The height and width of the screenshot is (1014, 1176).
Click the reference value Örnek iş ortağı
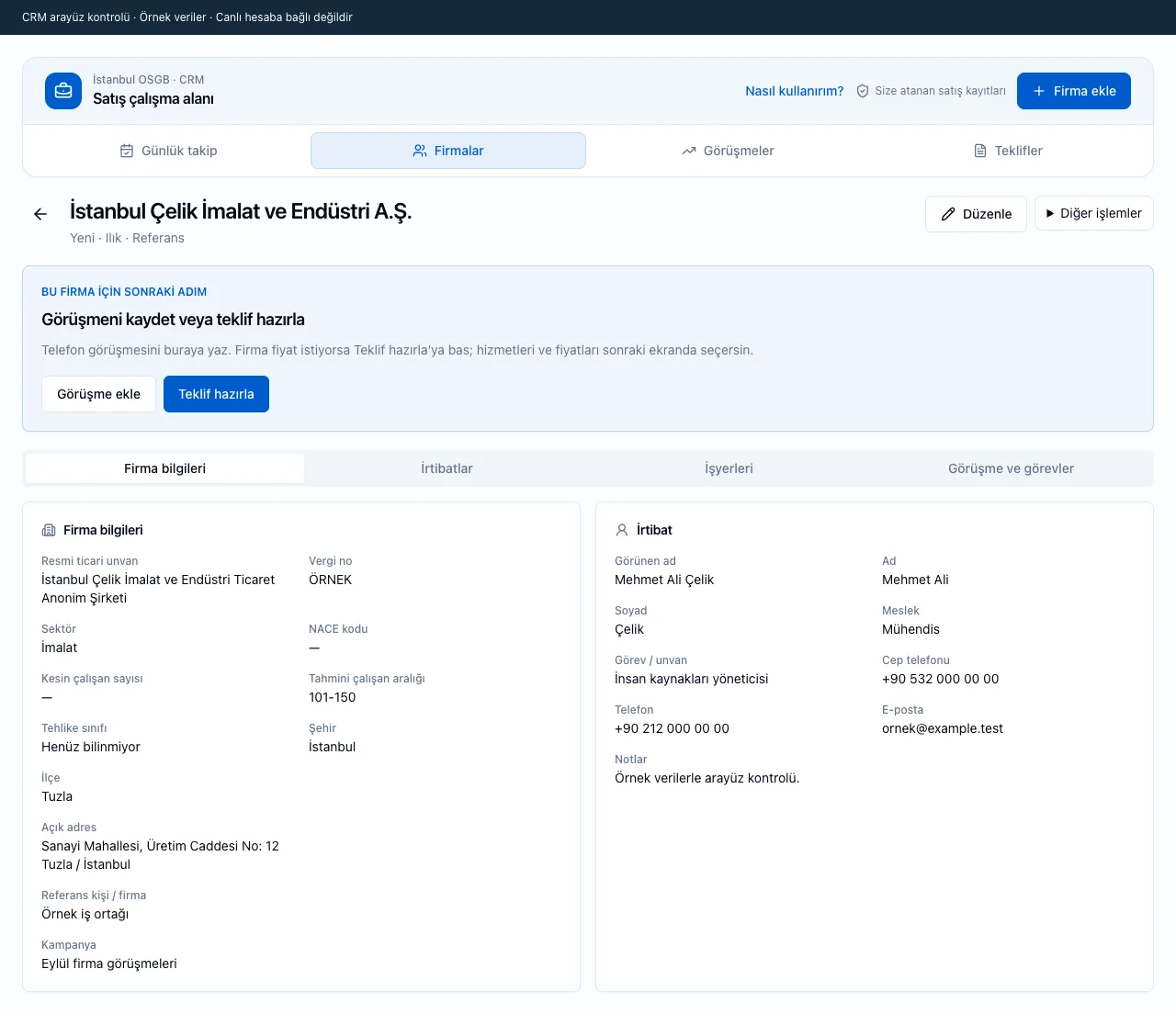[85, 914]
